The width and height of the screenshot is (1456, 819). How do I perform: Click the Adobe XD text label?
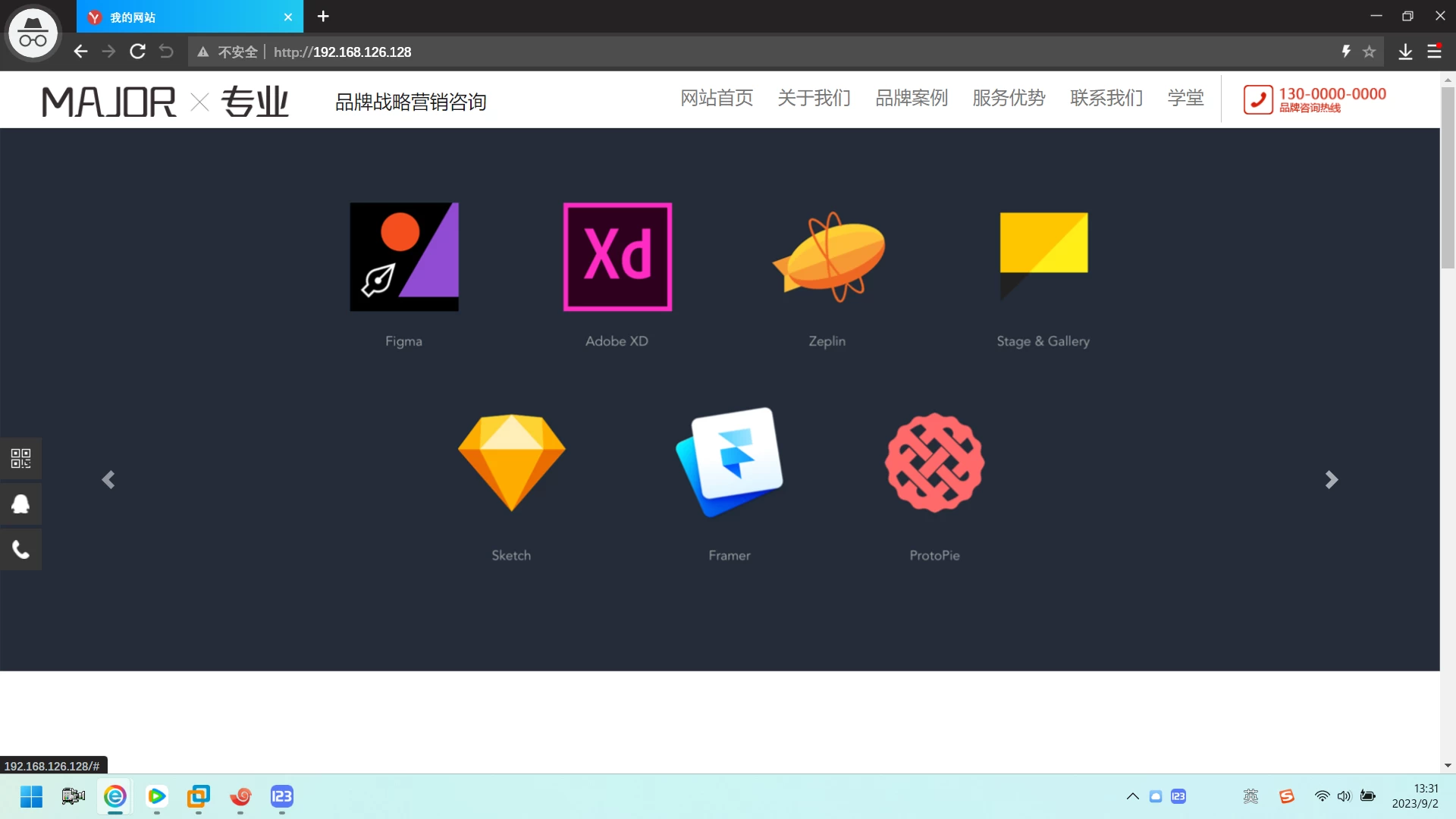(x=617, y=341)
